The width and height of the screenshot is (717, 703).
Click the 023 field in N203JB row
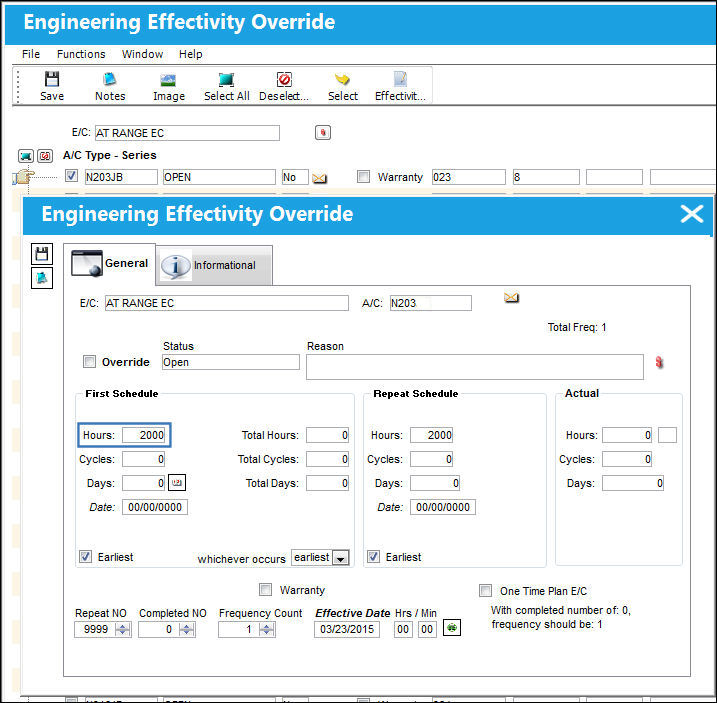point(469,177)
